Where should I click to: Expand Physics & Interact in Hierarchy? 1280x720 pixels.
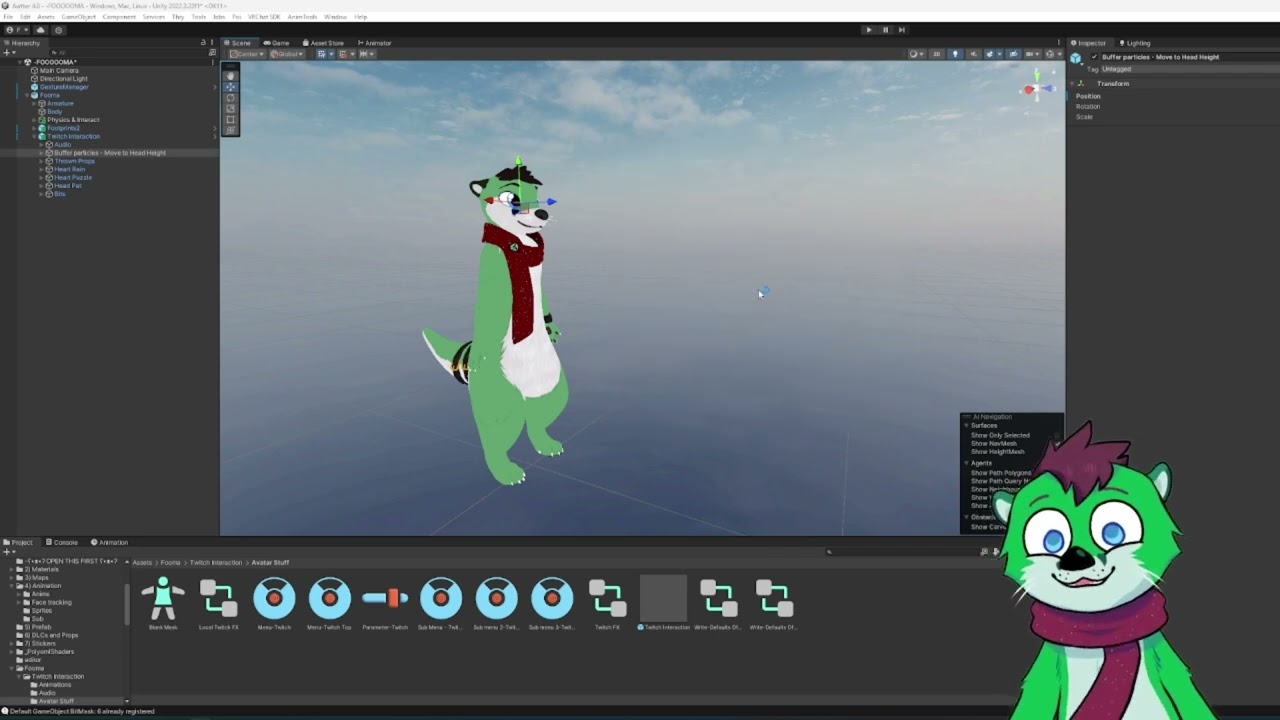(34, 120)
